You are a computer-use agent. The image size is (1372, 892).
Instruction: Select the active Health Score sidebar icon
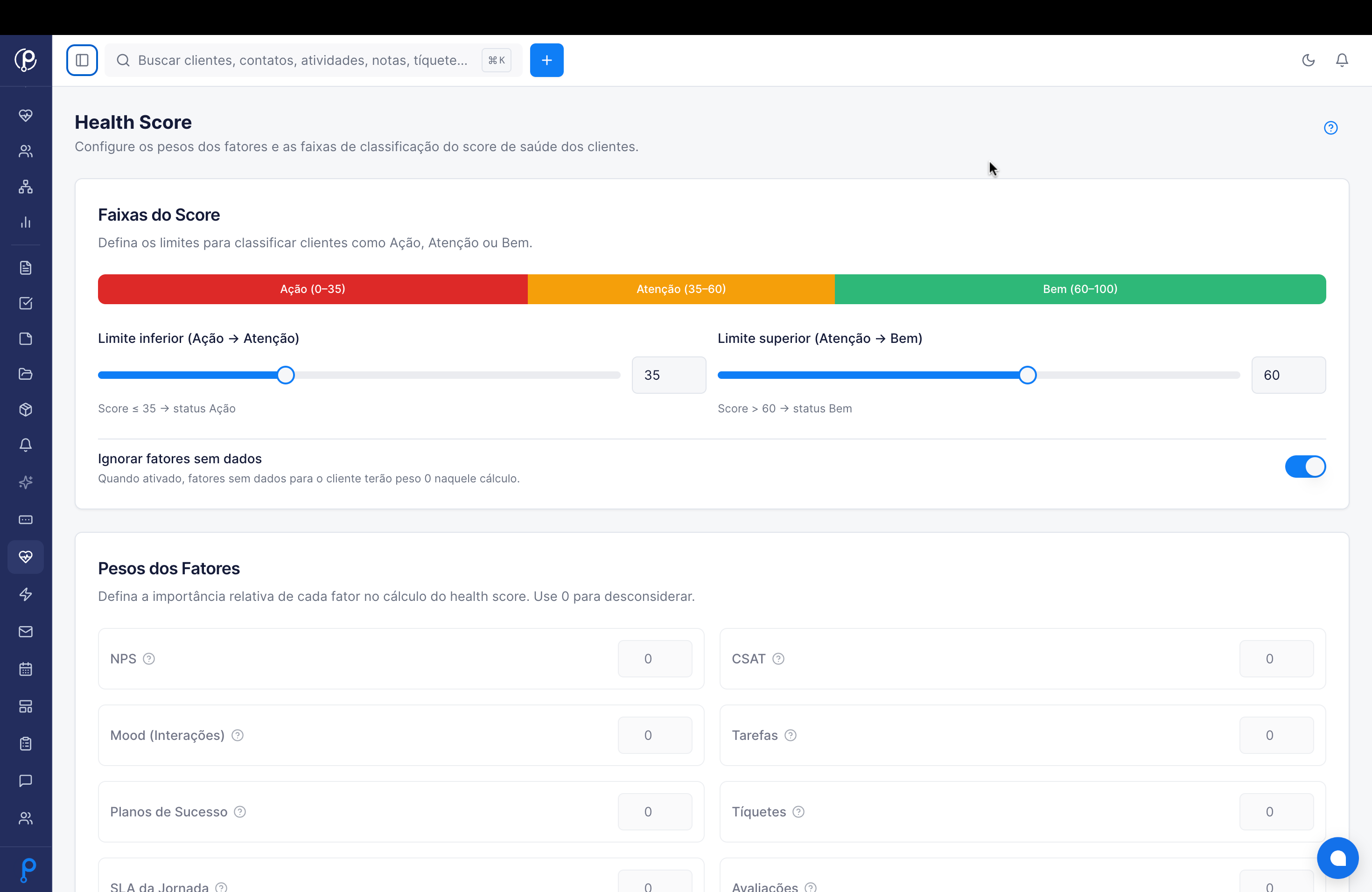pyautogui.click(x=25, y=557)
